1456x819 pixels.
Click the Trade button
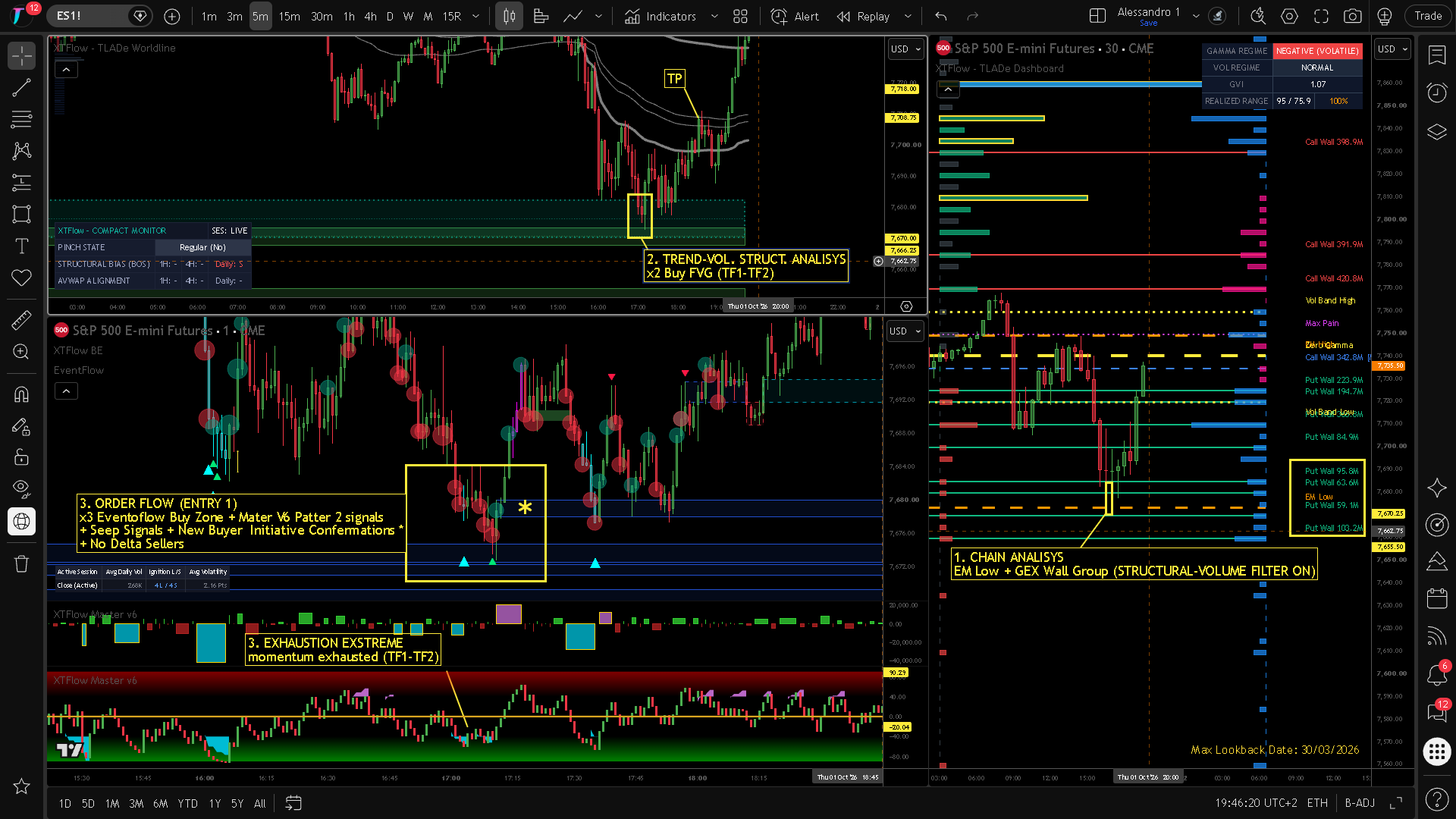click(1428, 16)
